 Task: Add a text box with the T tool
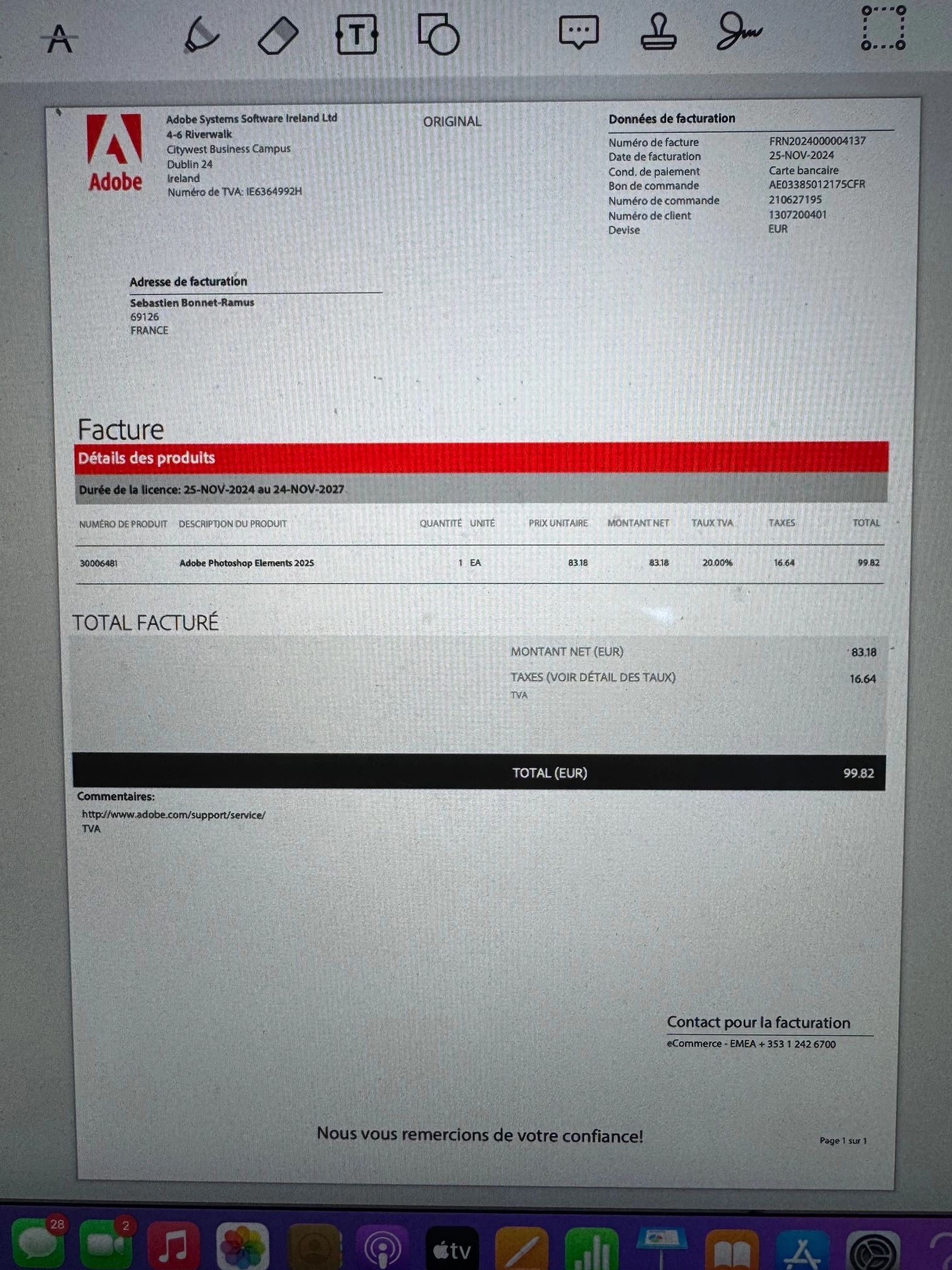pyautogui.click(x=357, y=35)
